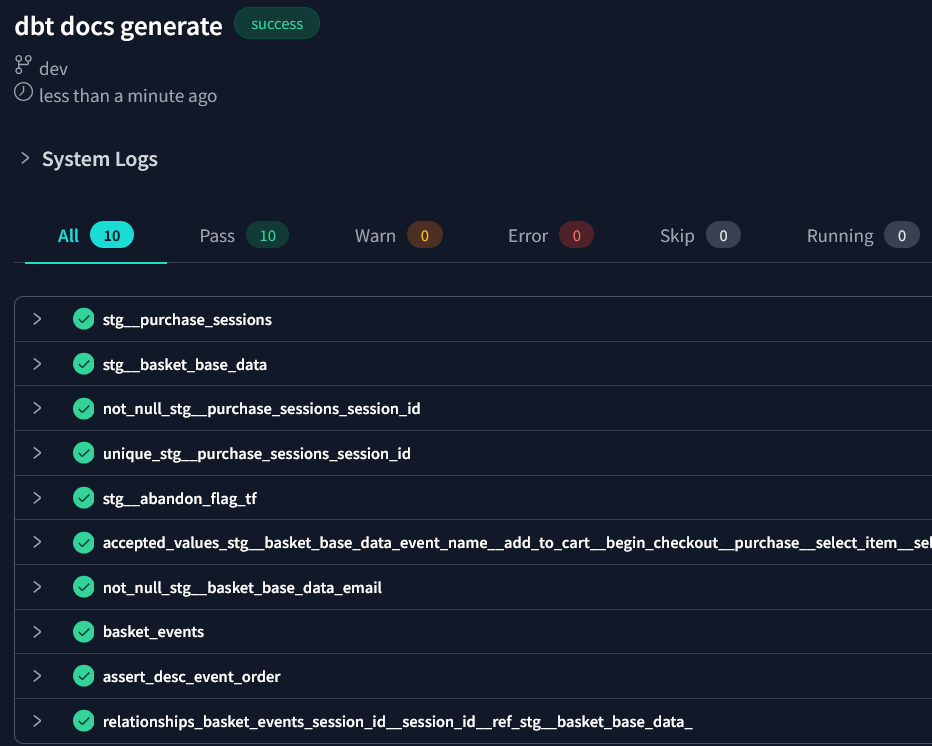Viewport: 932px width, 746px height.
Task: Open the Skip tab
Action: [700, 236]
